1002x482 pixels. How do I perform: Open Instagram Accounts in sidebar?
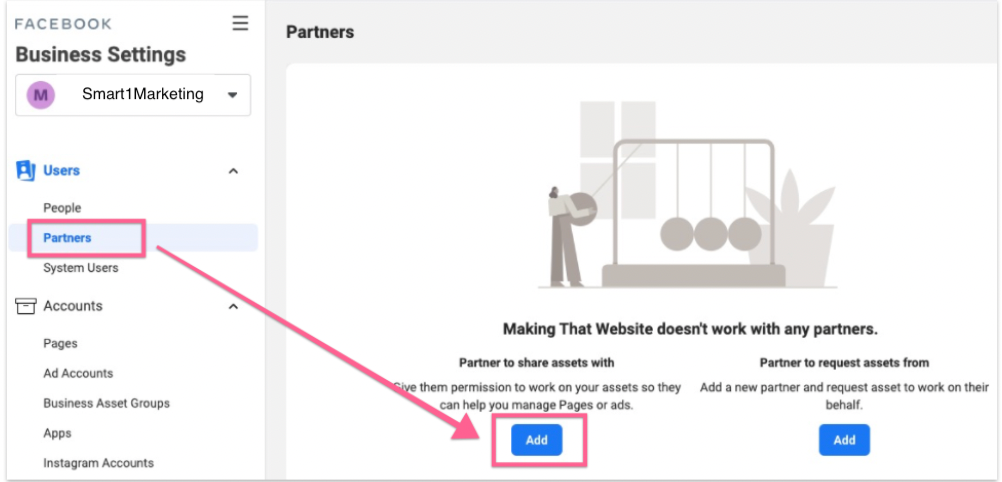[98, 463]
